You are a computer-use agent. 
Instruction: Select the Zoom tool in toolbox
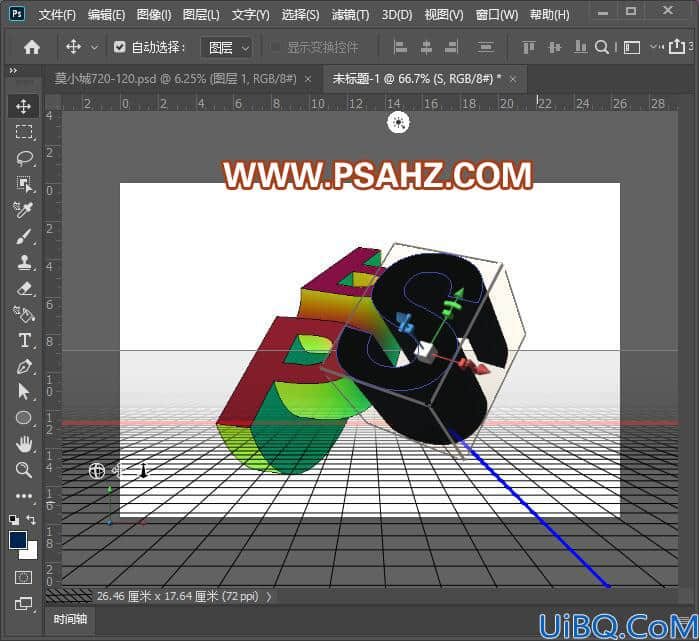24,470
